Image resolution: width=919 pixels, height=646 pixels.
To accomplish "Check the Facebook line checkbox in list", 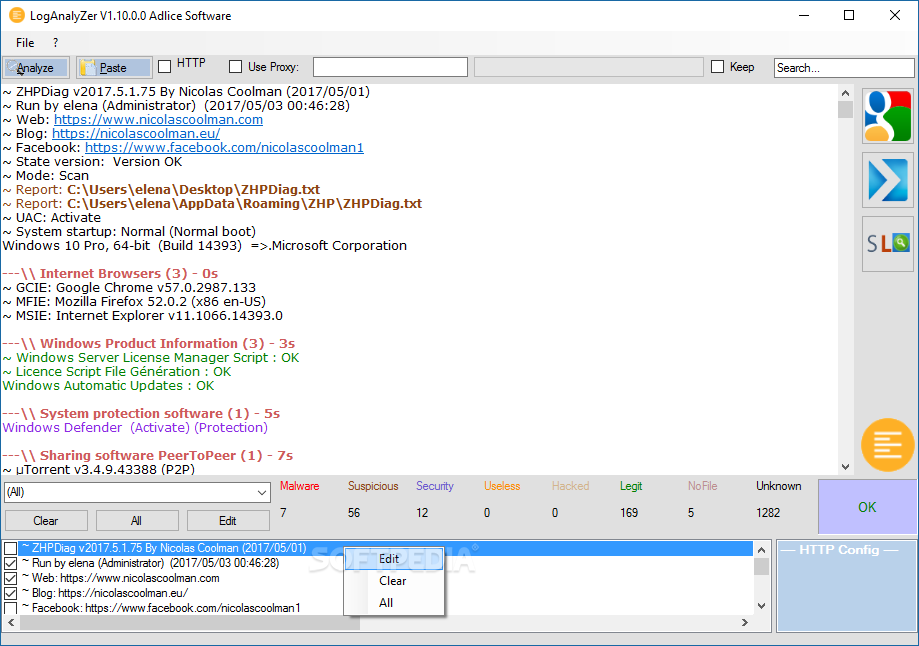I will 11,608.
